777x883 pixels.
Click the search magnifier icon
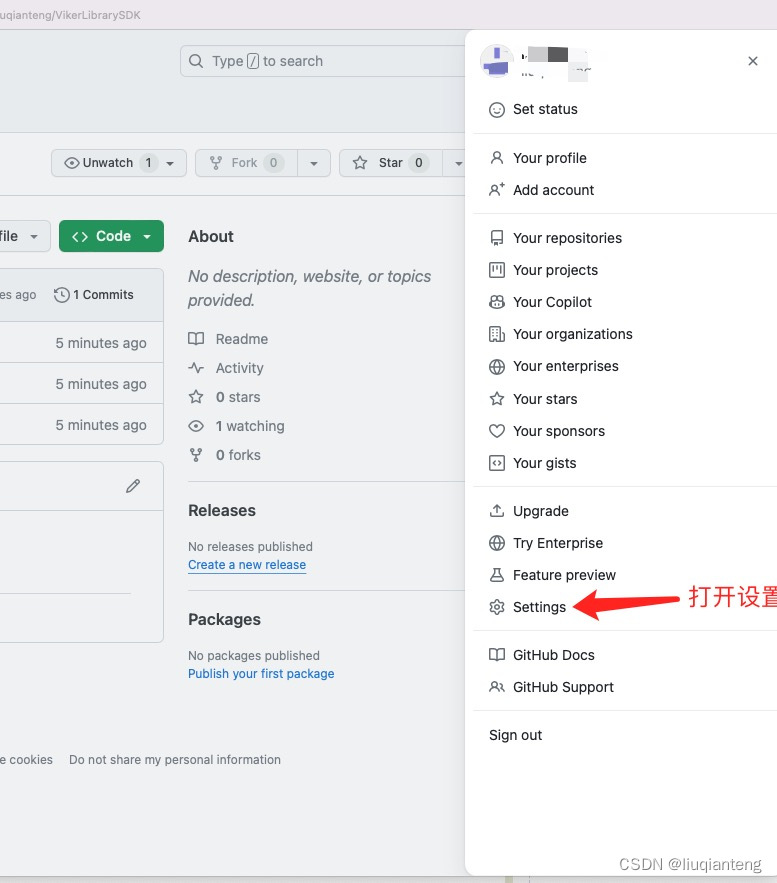[195, 61]
